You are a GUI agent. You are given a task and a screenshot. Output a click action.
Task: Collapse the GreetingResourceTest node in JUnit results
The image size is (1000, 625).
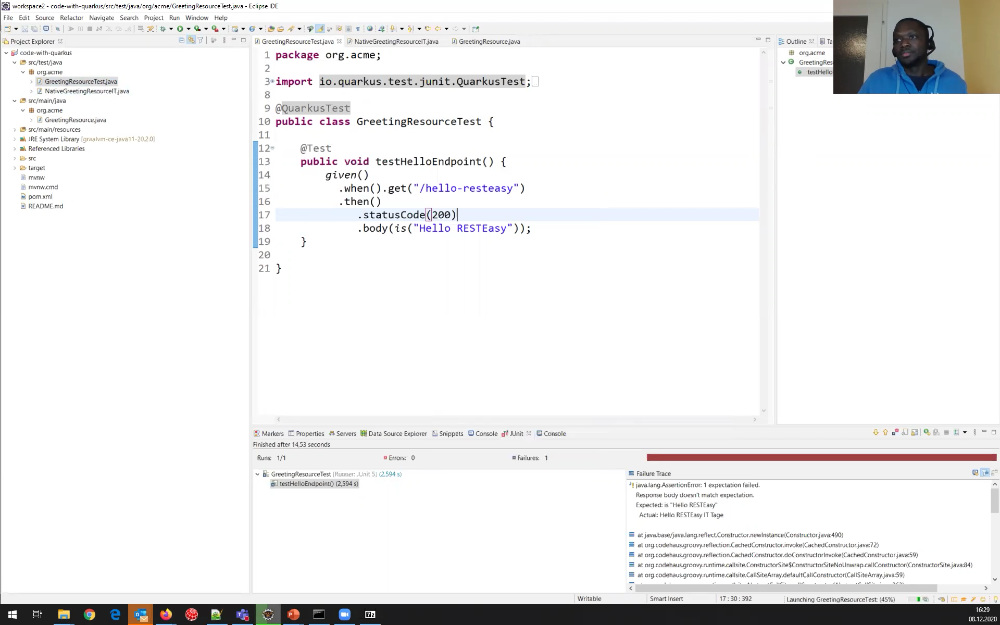(x=258, y=474)
